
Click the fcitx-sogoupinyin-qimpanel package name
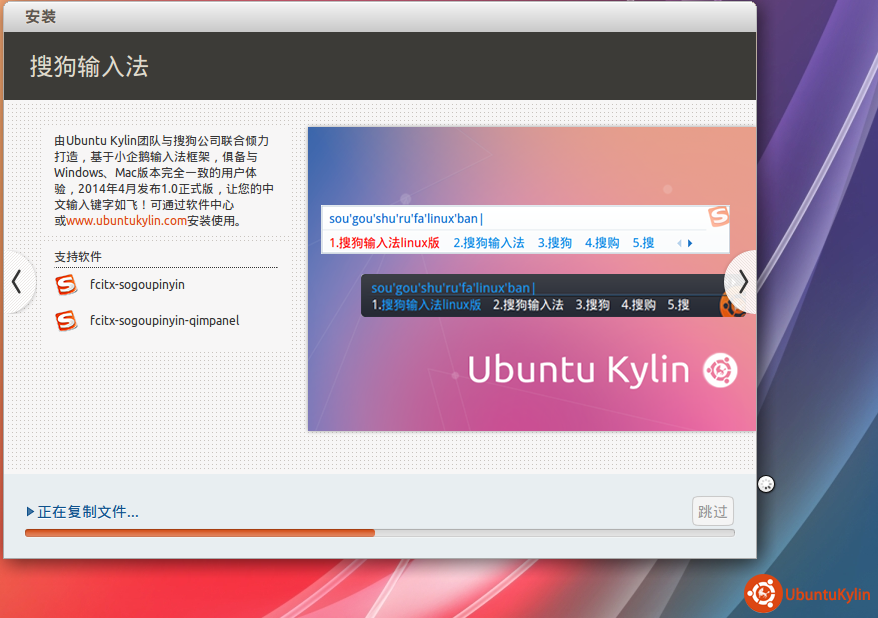coord(164,321)
